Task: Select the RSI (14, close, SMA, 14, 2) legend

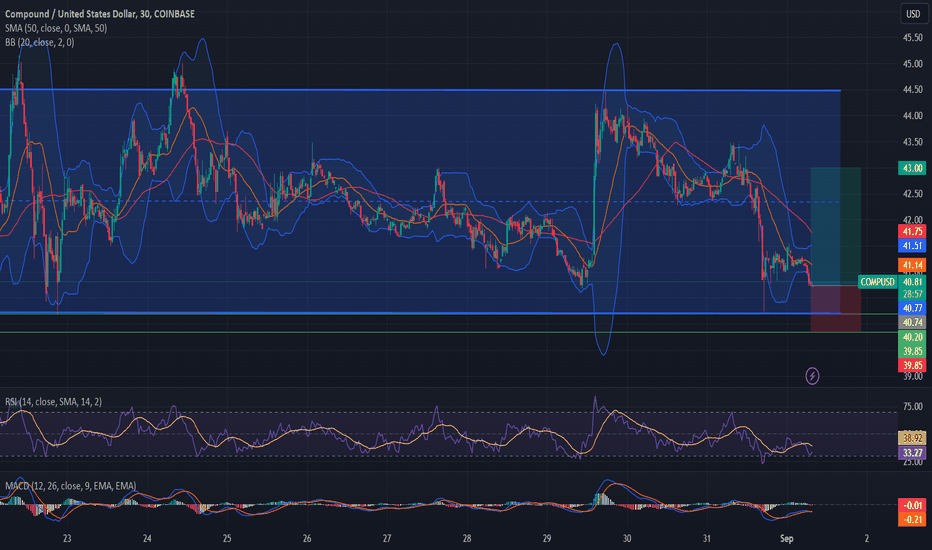Action: pyautogui.click(x=53, y=402)
